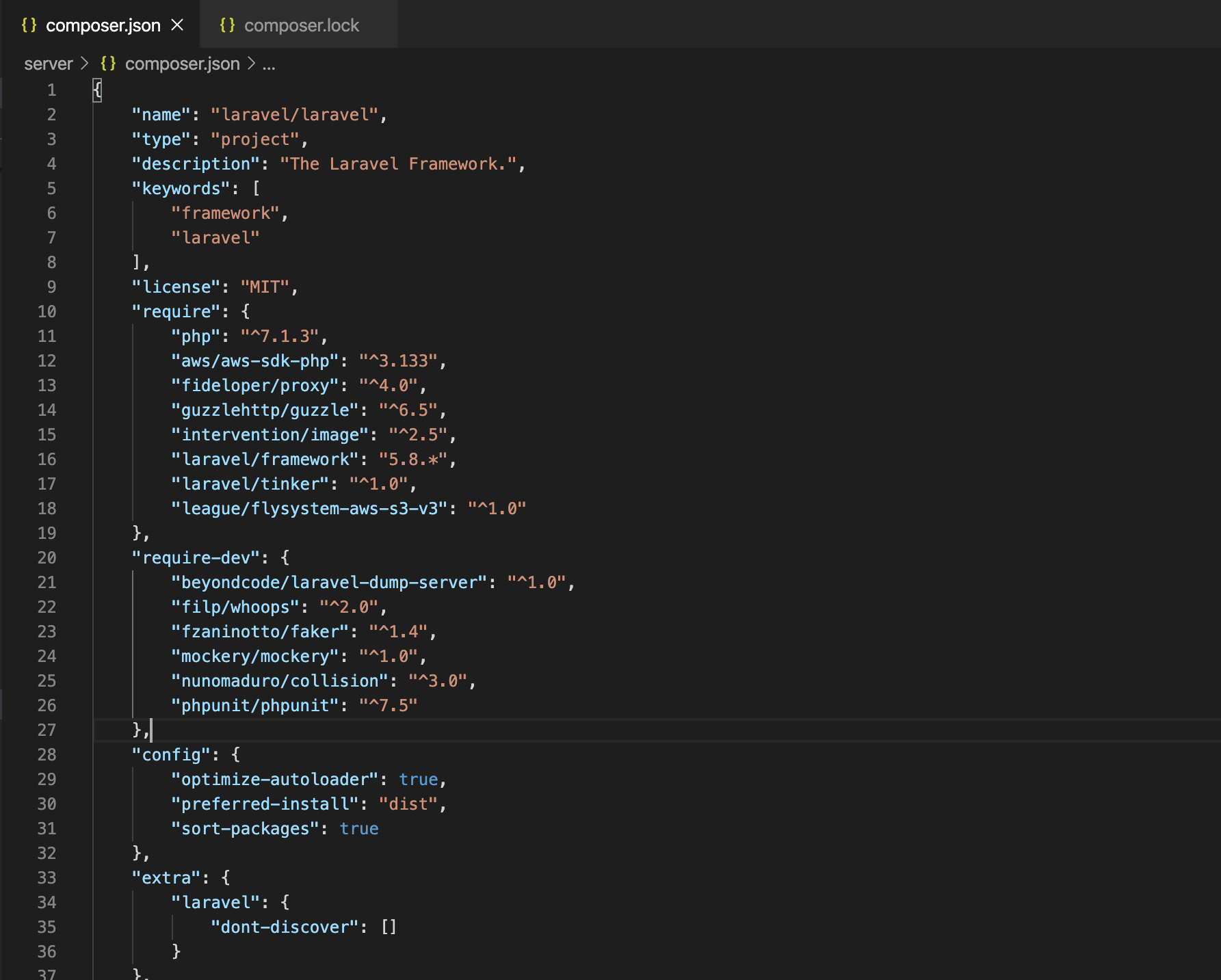Click the "laravel/laravel" name value
The image size is (1221, 980).
pyautogui.click(x=295, y=115)
